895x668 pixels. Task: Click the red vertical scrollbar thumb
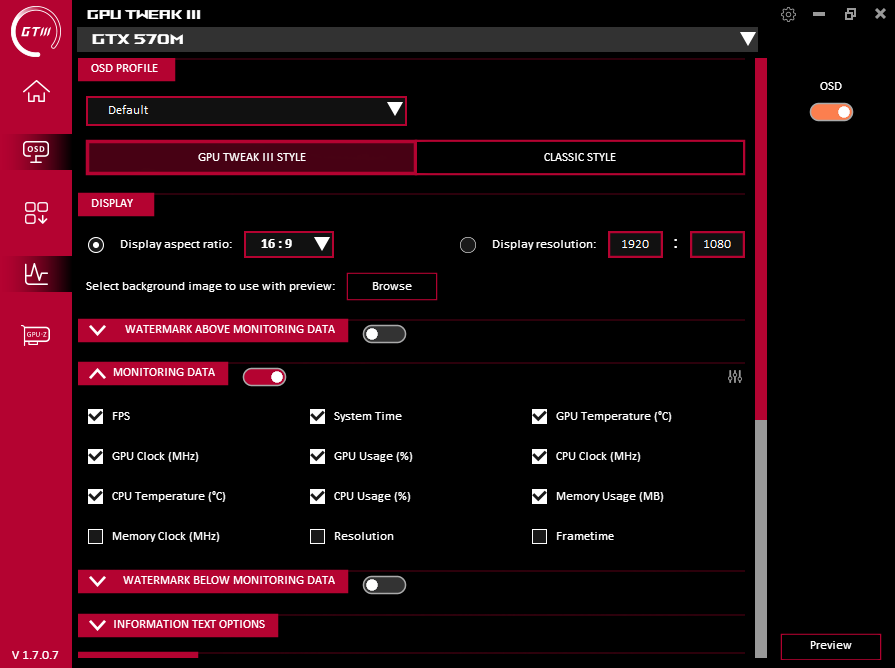click(x=761, y=239)
